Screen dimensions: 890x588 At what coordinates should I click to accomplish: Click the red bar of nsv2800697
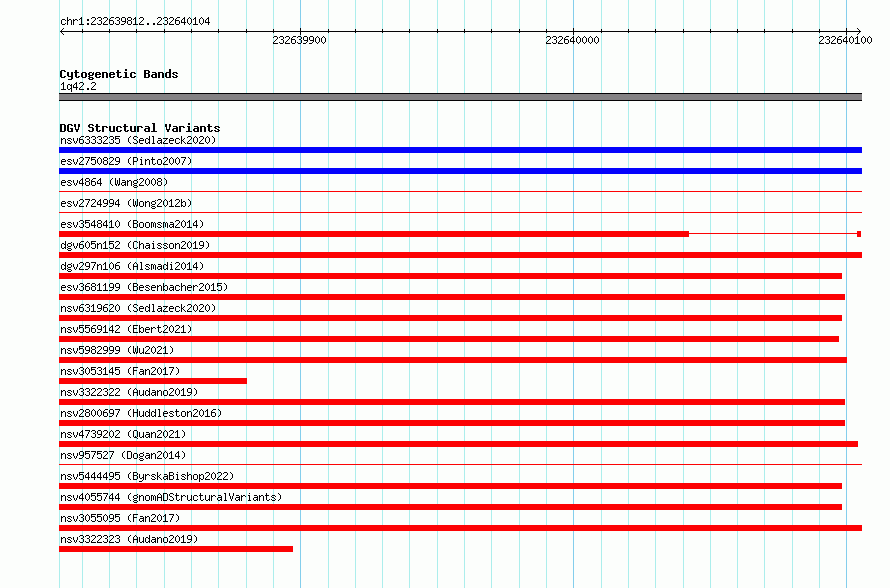pos(452,423)
